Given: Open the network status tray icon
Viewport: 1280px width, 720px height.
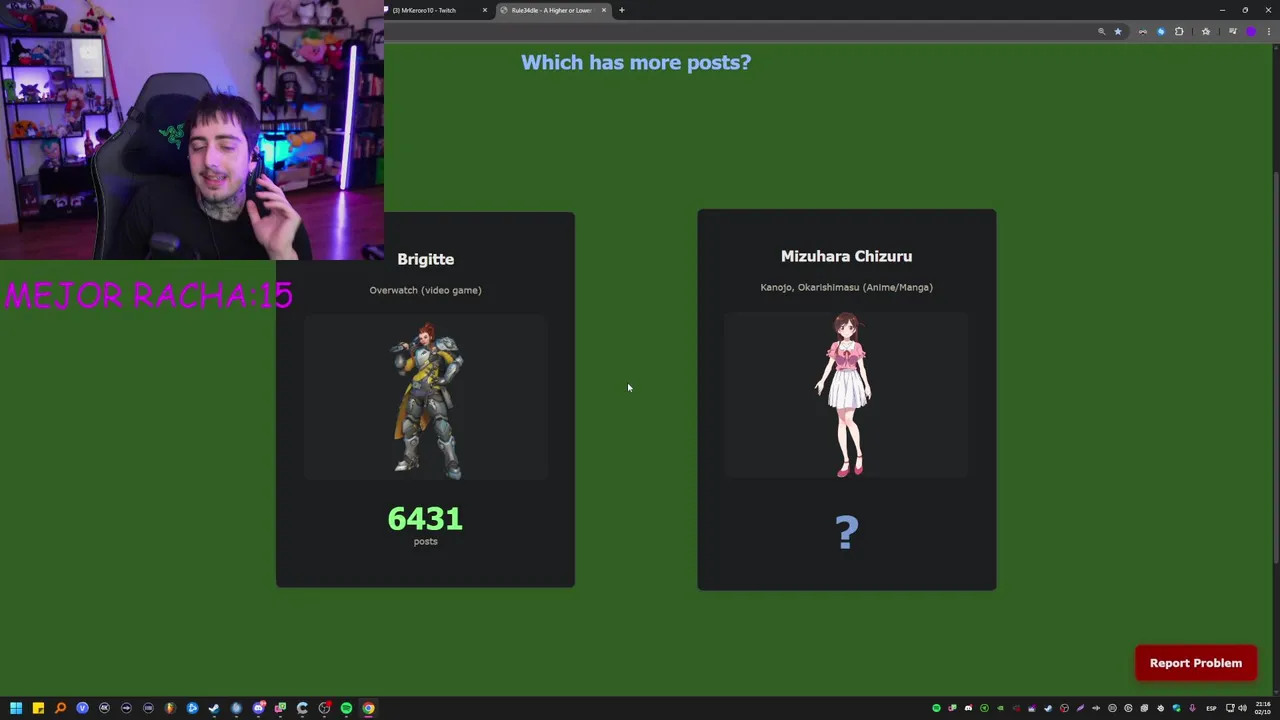Looking at the screenshot, I should (x=1230, y=708).
